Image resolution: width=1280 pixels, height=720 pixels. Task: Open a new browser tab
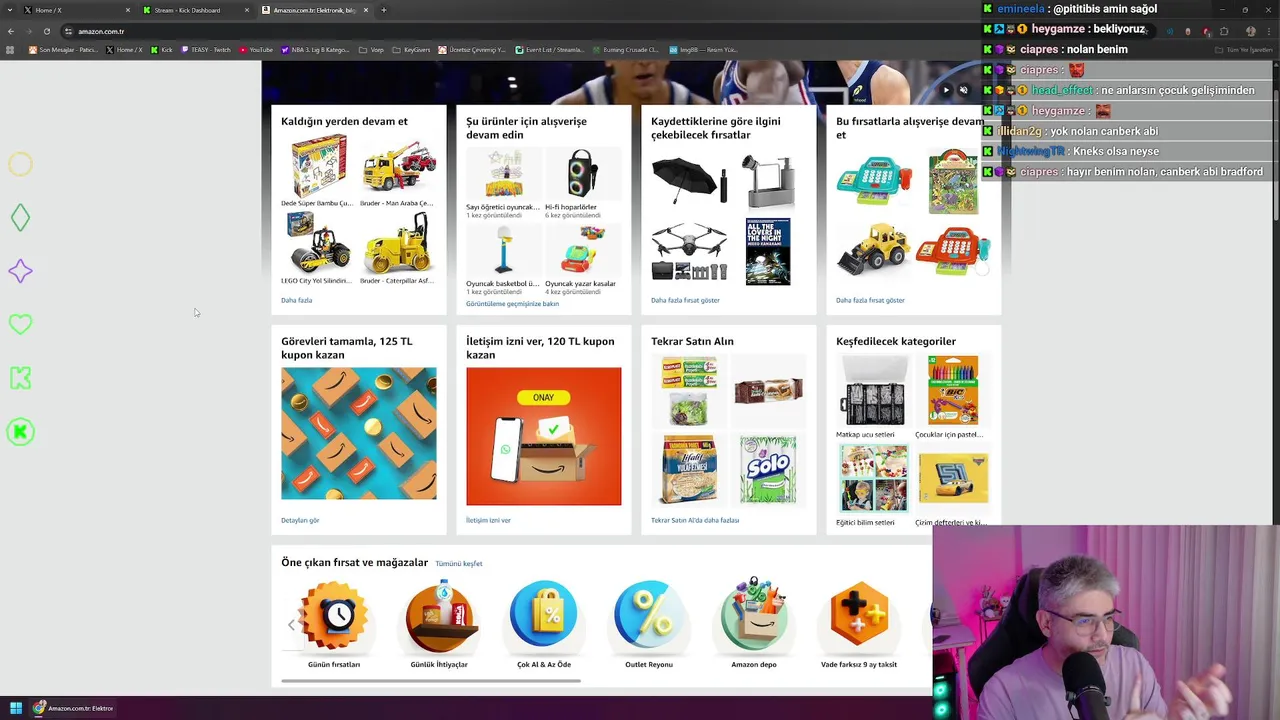point(384,10)
